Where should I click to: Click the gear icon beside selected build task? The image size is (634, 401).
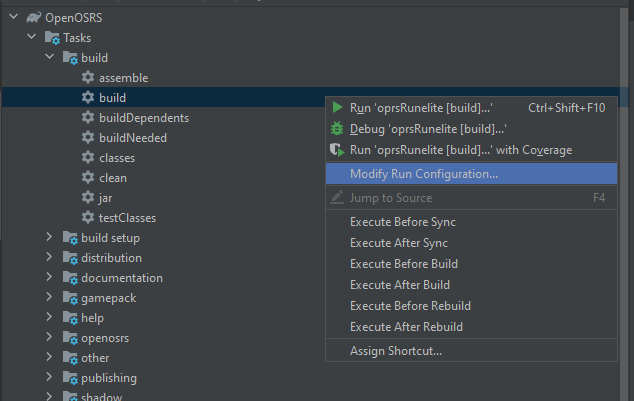point(88,97)
